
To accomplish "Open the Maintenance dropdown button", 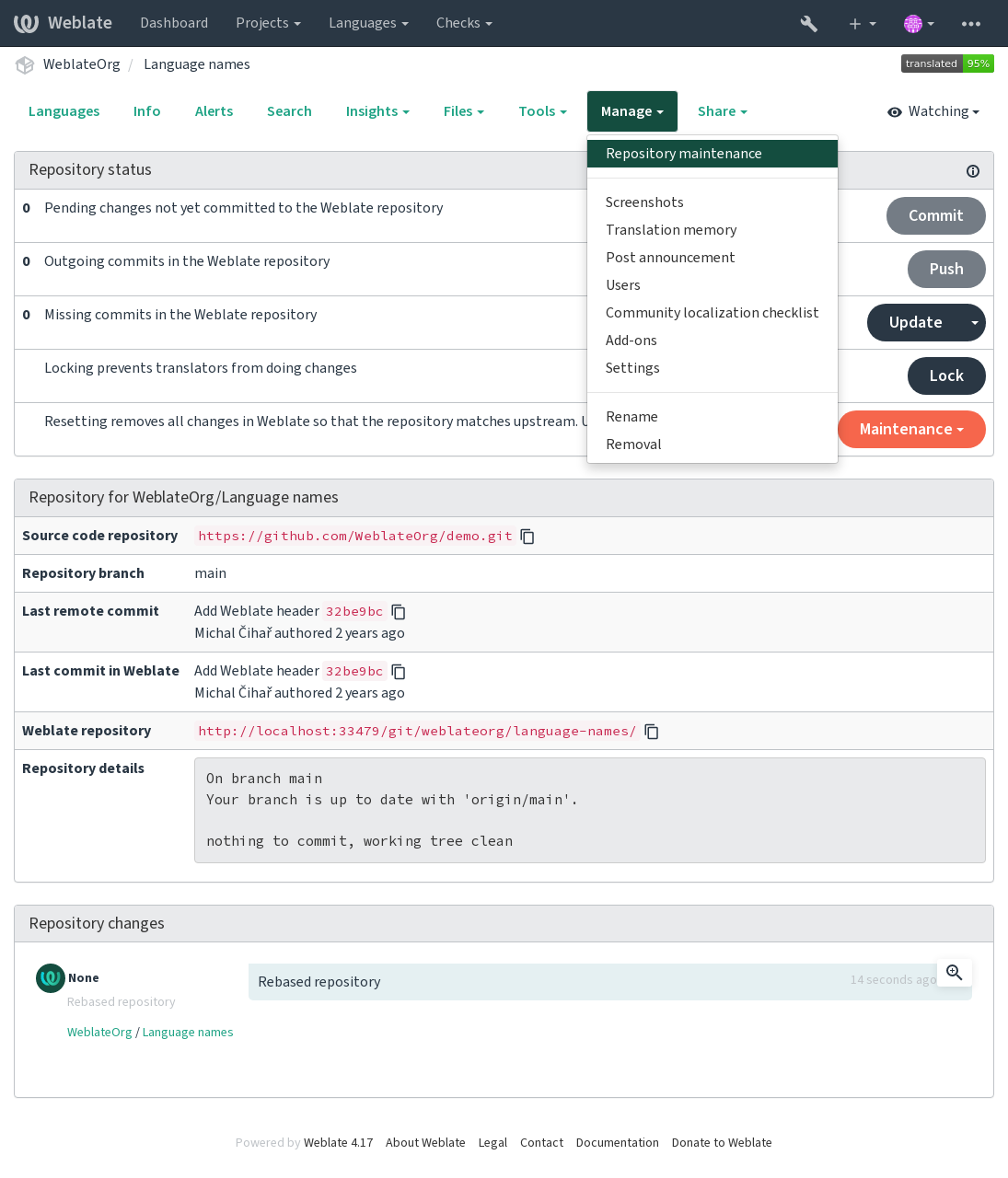I will pyautogui.click(x=911, y=430).
